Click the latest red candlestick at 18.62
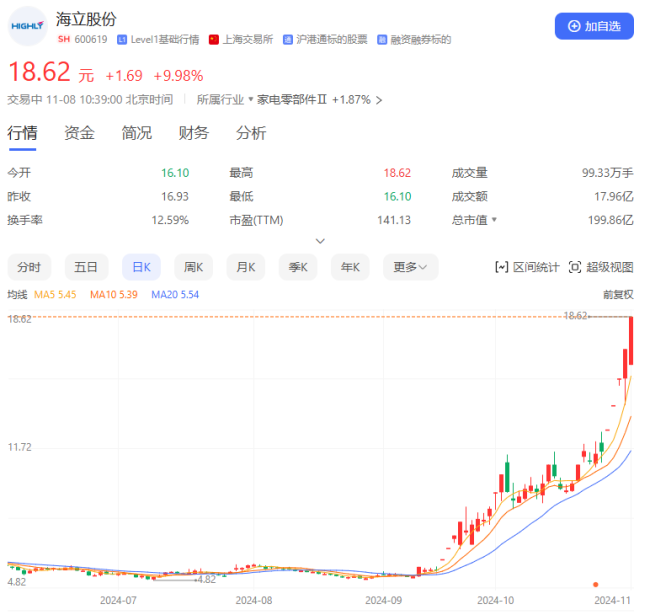 pyautogui.click(x=631, y=341)
